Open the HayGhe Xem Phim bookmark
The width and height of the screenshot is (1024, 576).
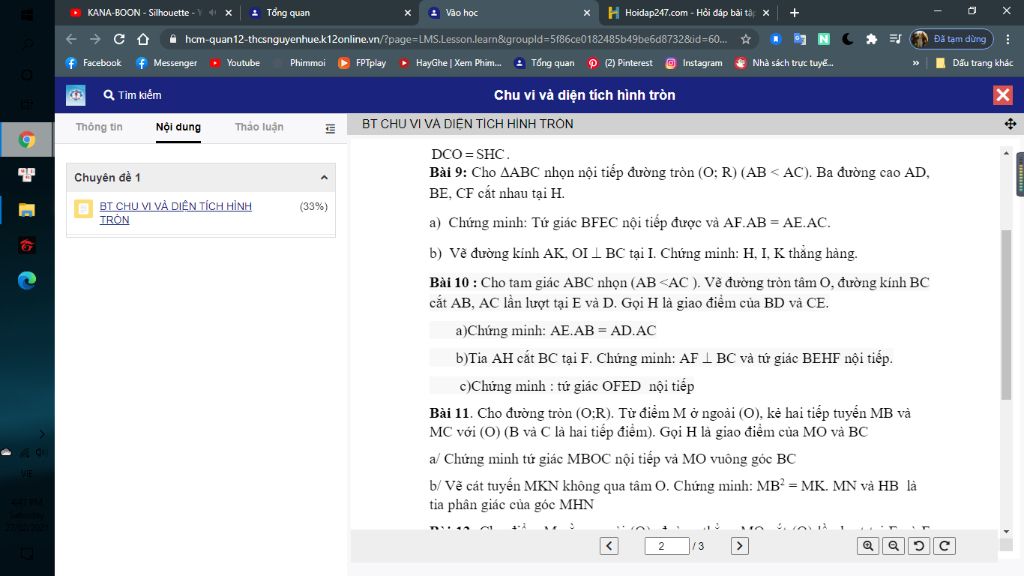click(x=450, y=63)
